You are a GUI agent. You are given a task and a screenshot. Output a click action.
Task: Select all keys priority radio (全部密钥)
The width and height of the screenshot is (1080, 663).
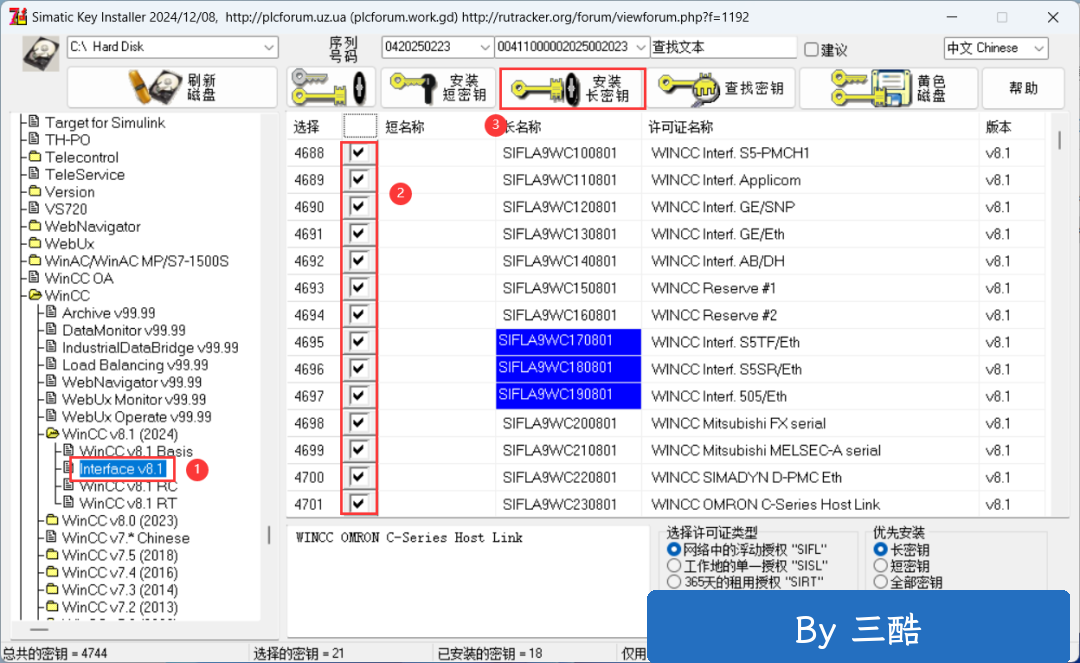click(880, 582)
